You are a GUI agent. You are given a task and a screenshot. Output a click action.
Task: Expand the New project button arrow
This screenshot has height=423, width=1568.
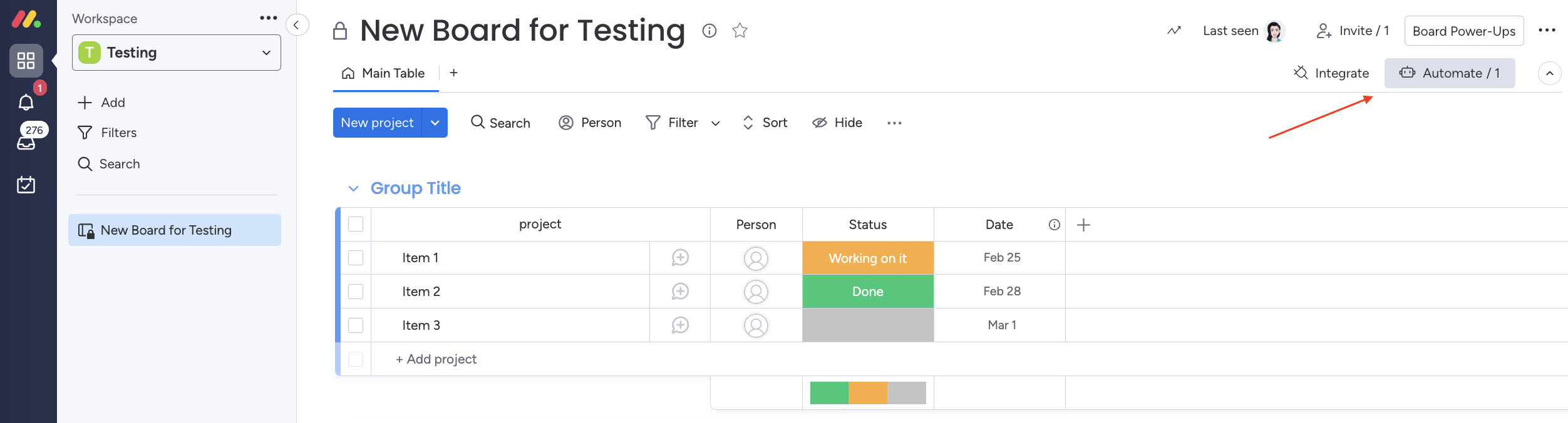point(435,123)
